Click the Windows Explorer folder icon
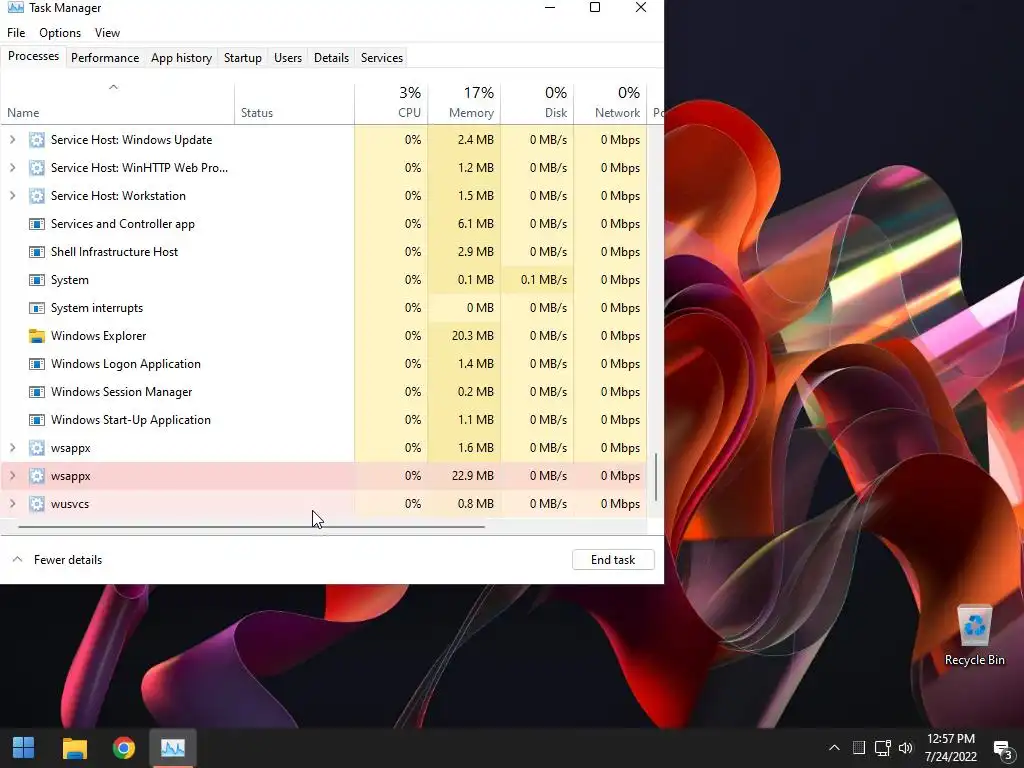The image size is (1024, 768). pyautogui.click(x=37, y=336)
